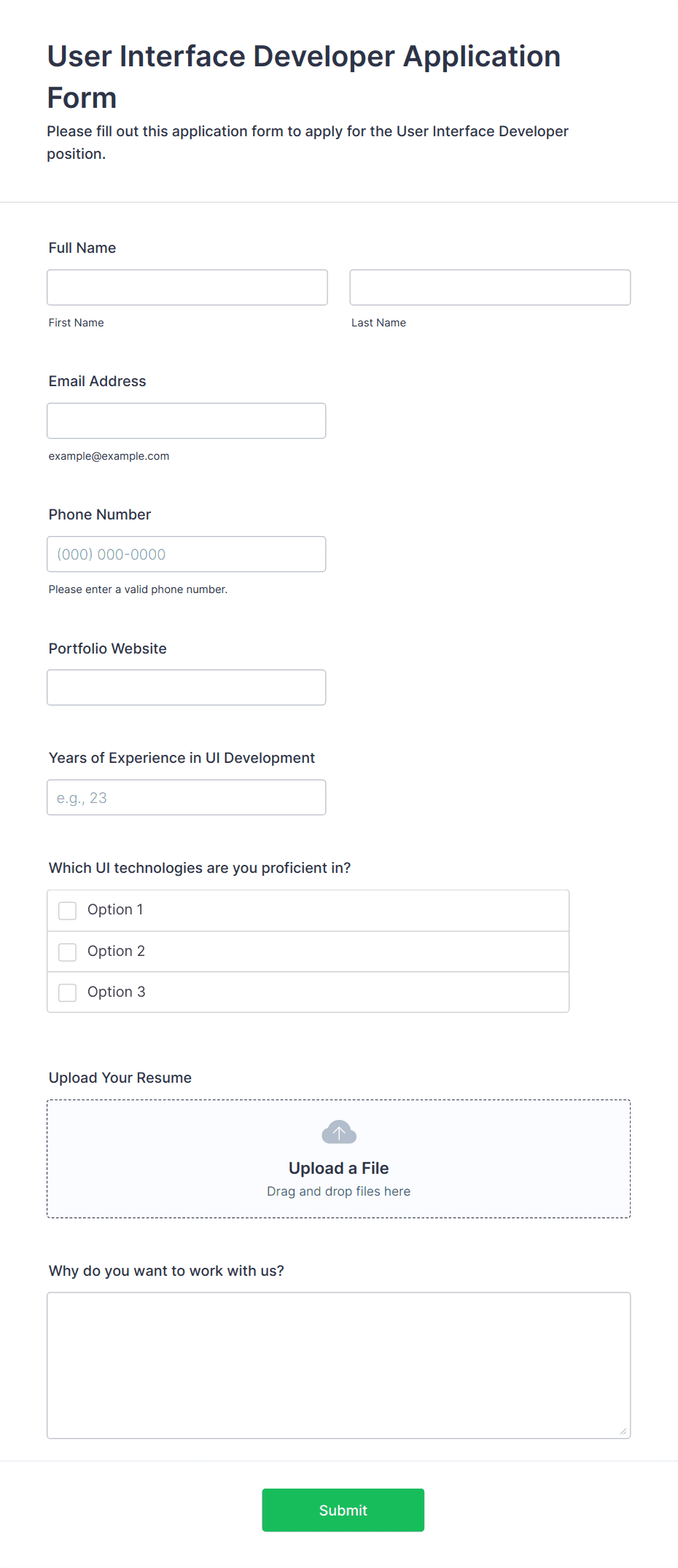Grab the textarea resize handle corner
This screenshot has width=678, height=1568.
(623, 1432)
